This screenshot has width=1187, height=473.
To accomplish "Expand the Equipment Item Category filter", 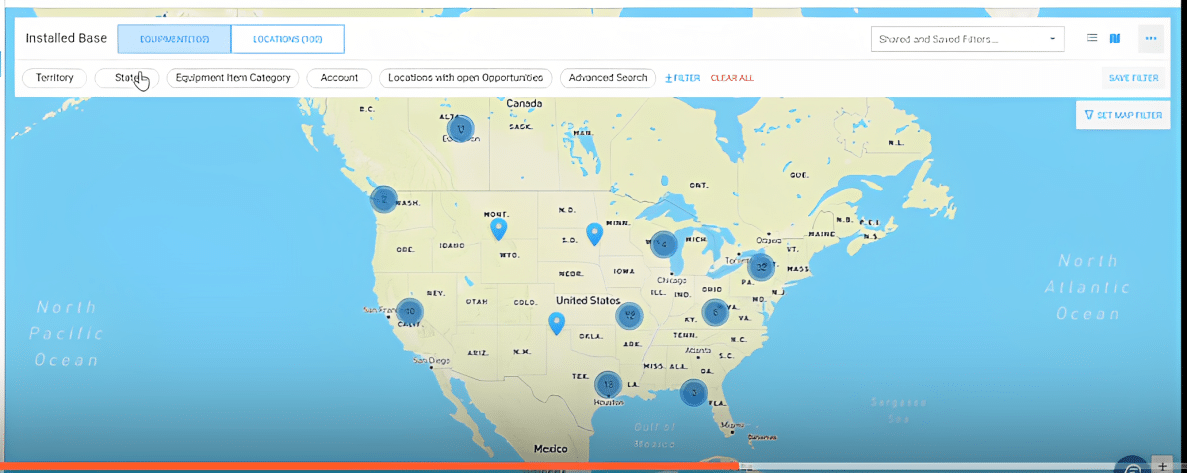I will coord(233,78).
